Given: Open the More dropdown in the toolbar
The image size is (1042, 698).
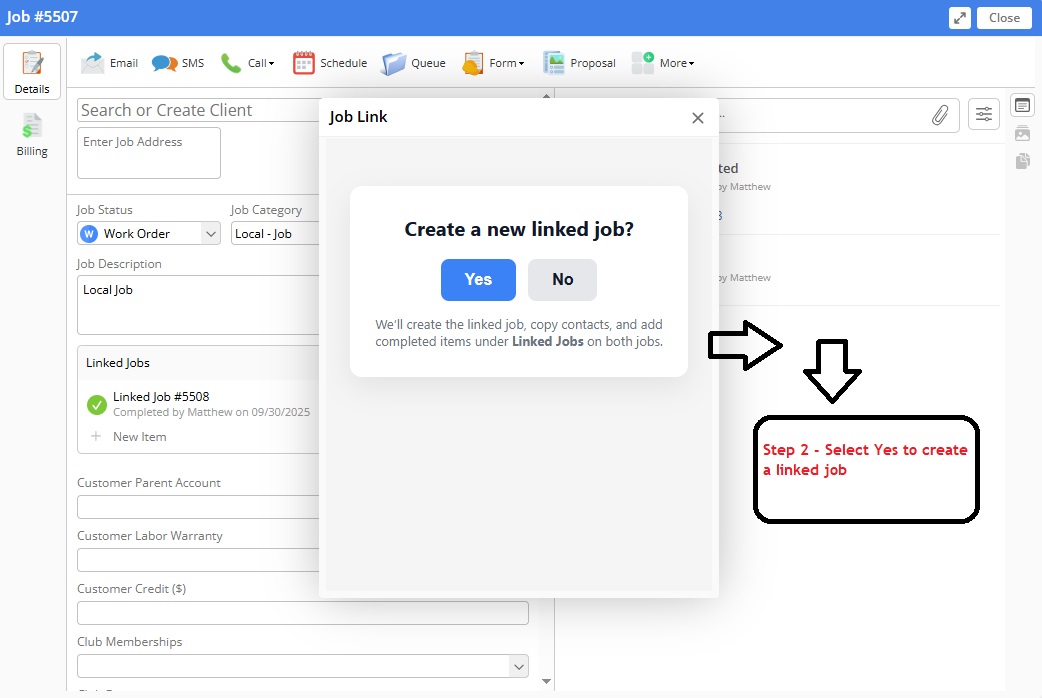Looking at the screenshot, I should pyautogui.click(x=664, y=62).
